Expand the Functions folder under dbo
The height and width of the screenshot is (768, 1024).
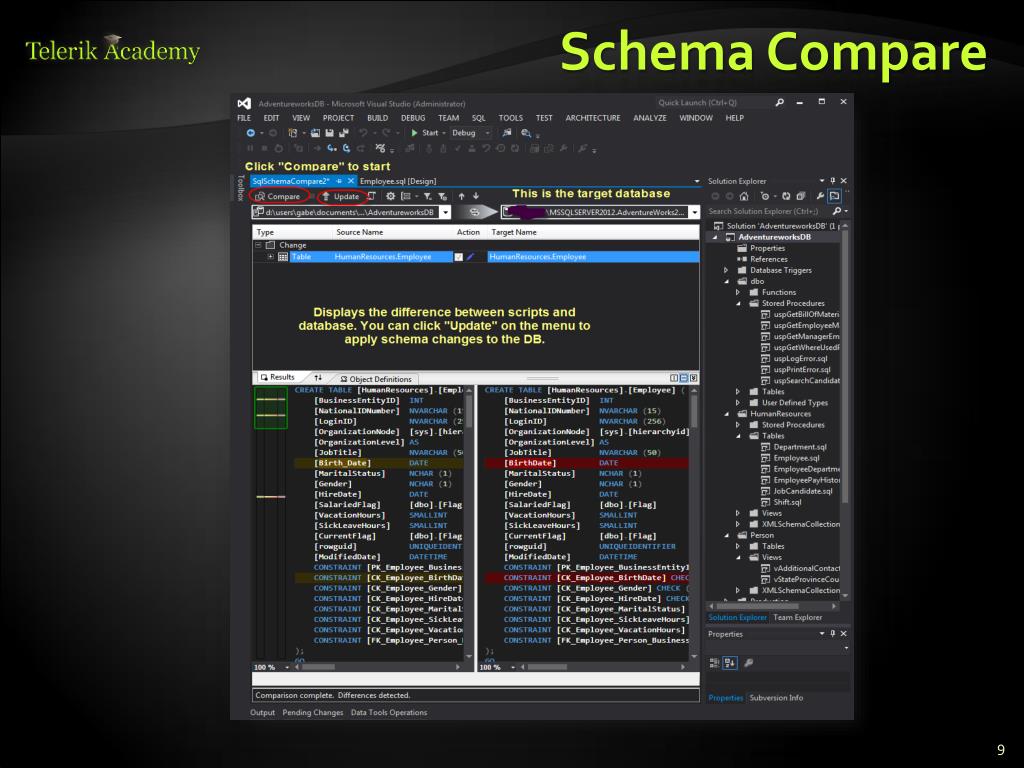coord(738,293)
